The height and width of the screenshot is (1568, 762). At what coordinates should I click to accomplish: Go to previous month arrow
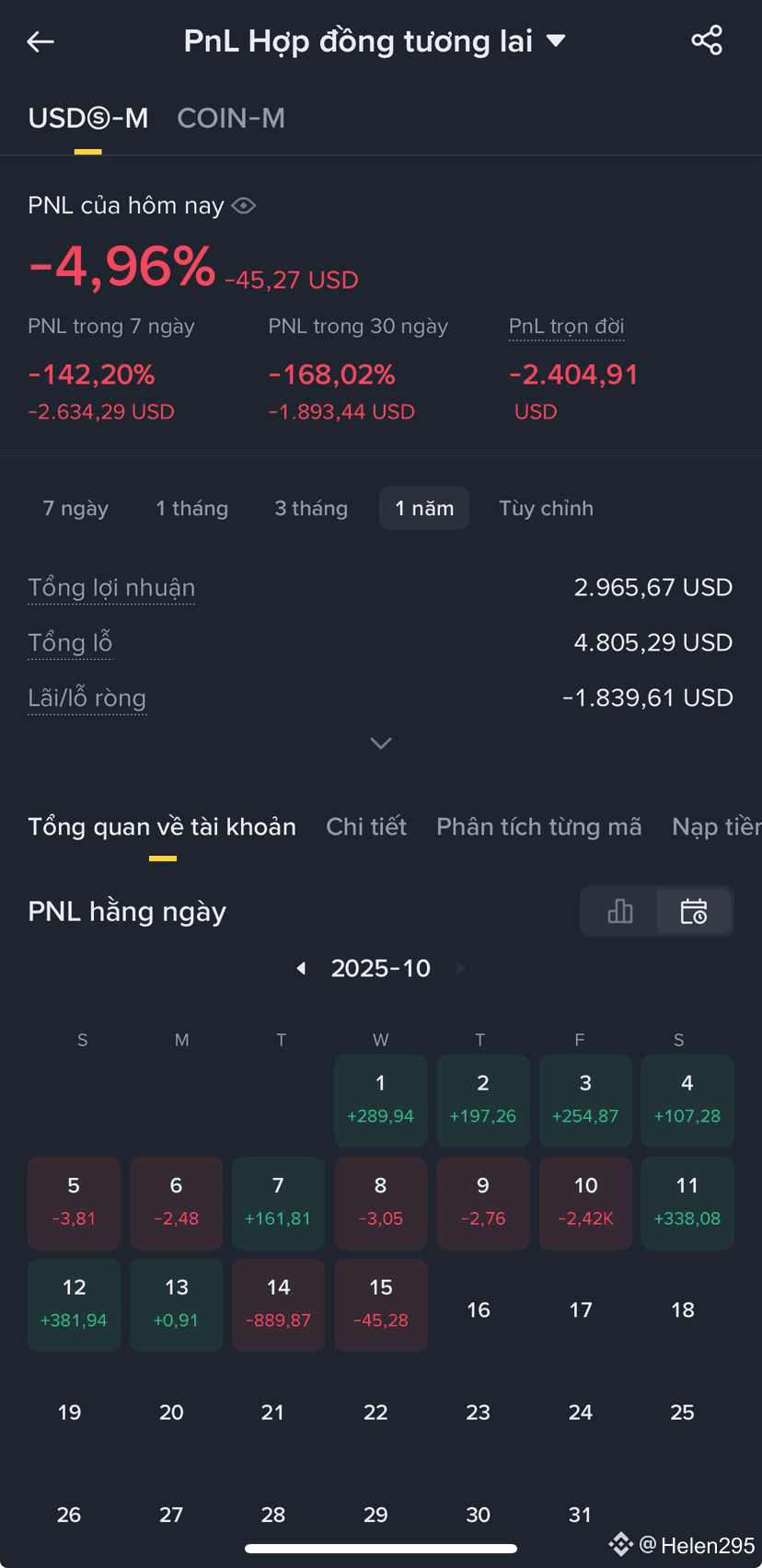click(x=301, y=968)
